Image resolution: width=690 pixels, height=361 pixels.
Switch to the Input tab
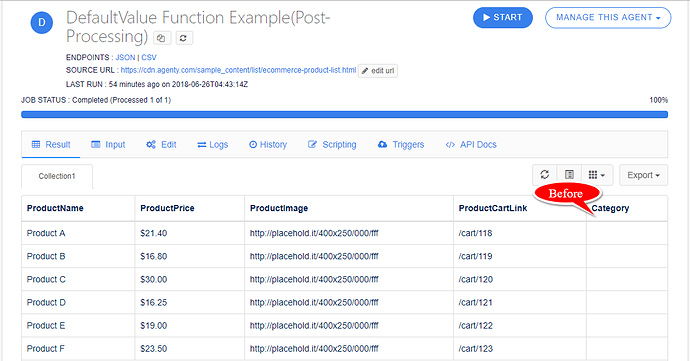(x=108, y=144)
